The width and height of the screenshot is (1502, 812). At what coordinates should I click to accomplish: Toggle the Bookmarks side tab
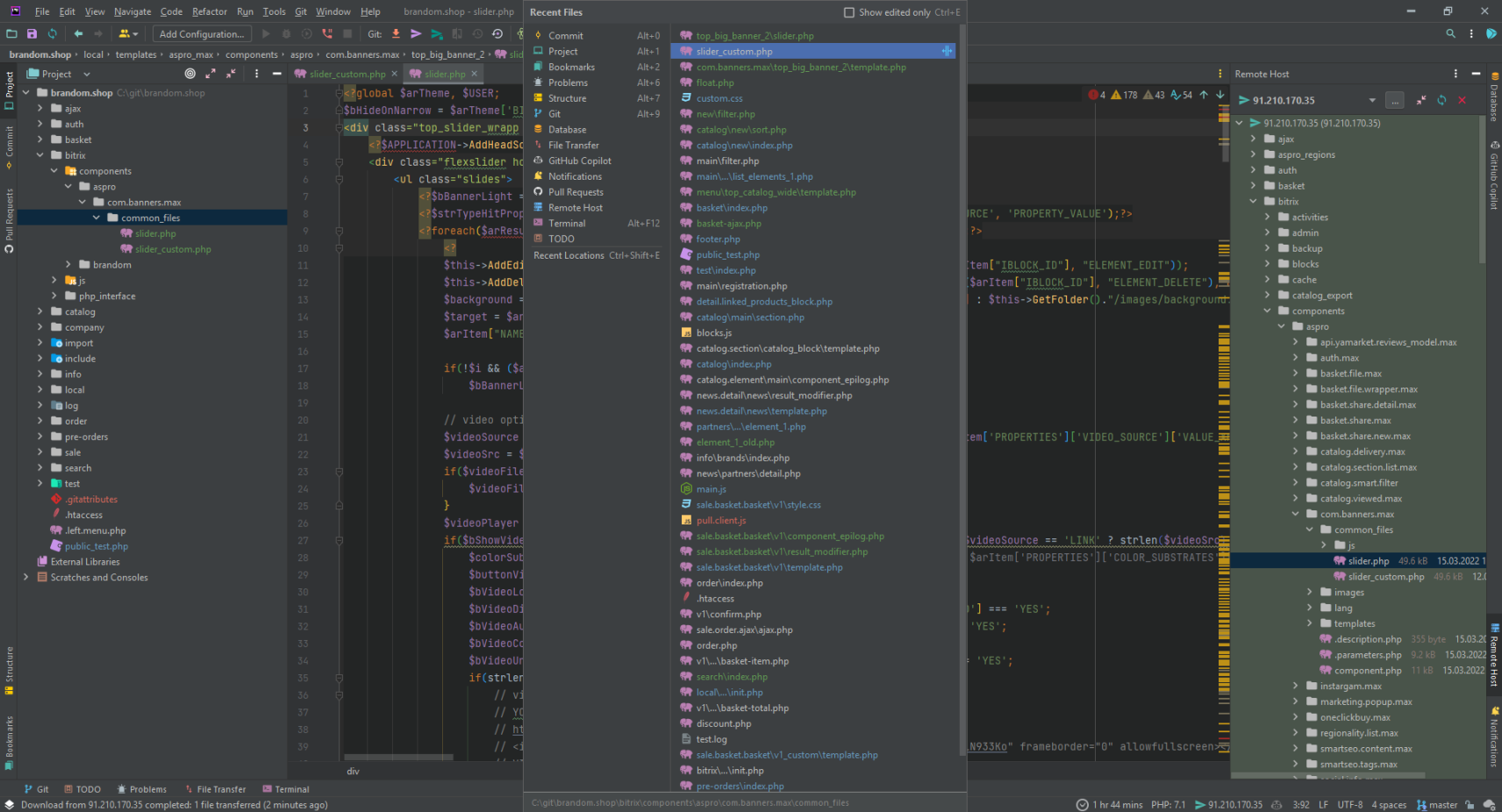click(x=9, y=743)
